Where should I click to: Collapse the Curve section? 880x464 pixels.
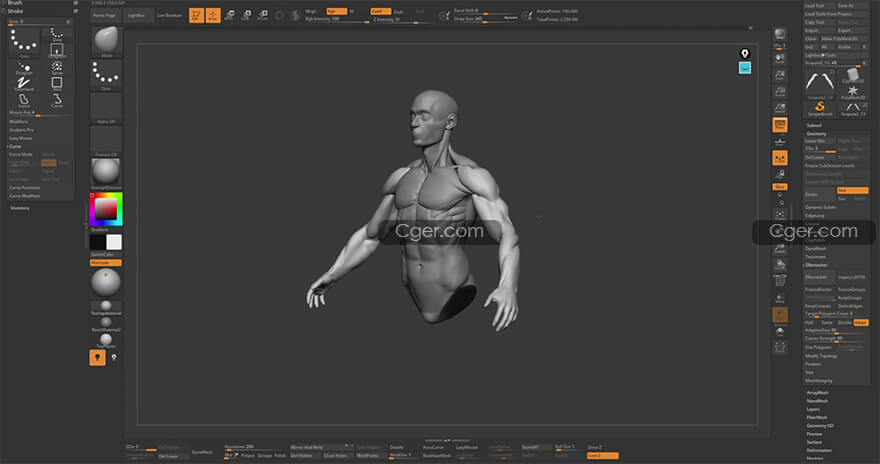[x=15, y=146]
